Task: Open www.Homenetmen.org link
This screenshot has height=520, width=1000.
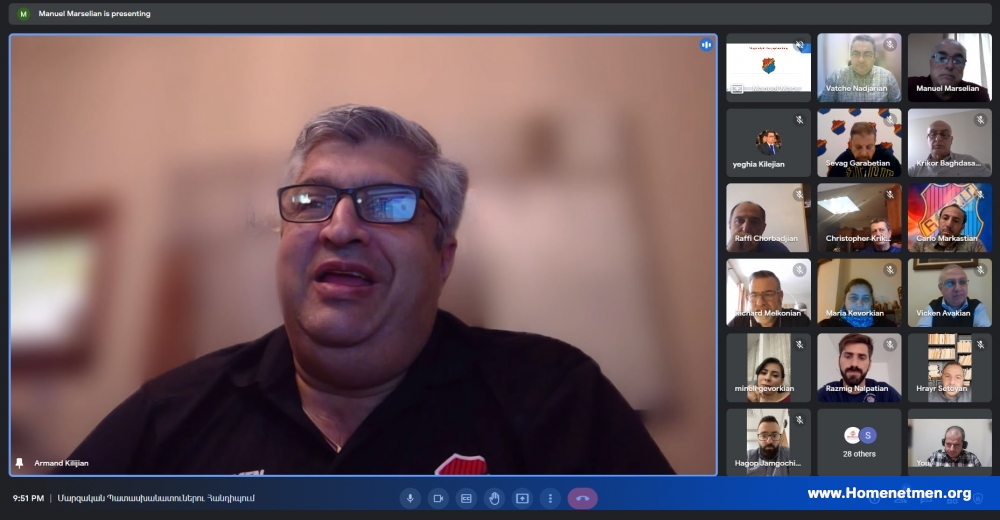Action: [889, 493]
